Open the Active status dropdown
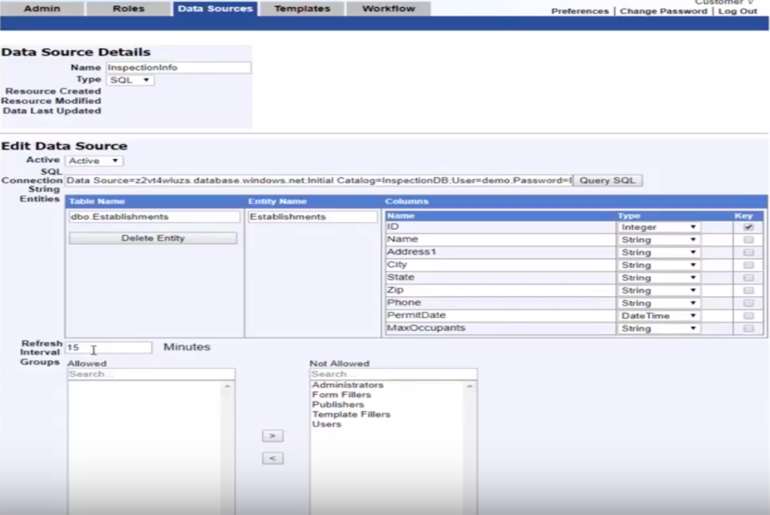The image size is (770, 515). pyautogui.click(x=94, y=161)
